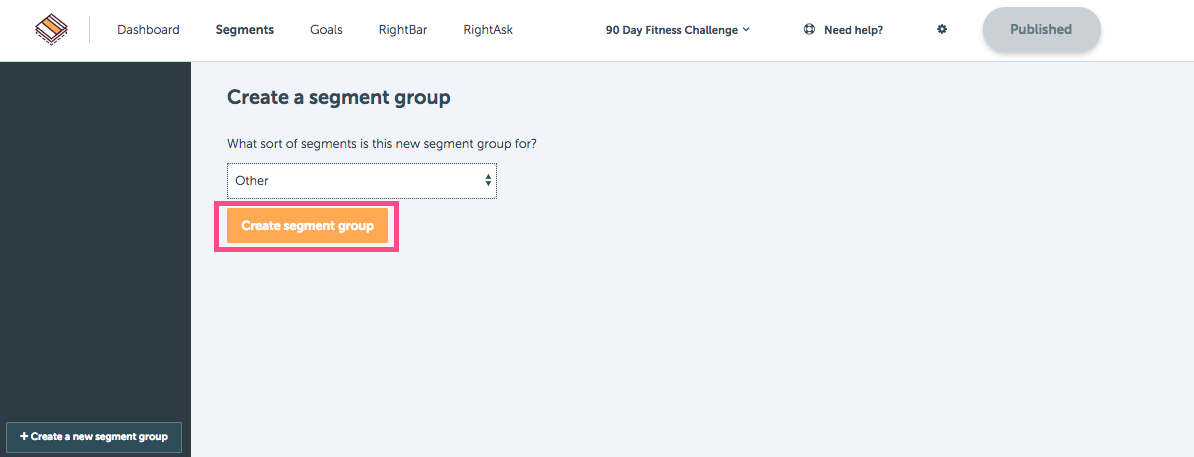
Task: Open the RightAsk section
Action: pos(488,30)
